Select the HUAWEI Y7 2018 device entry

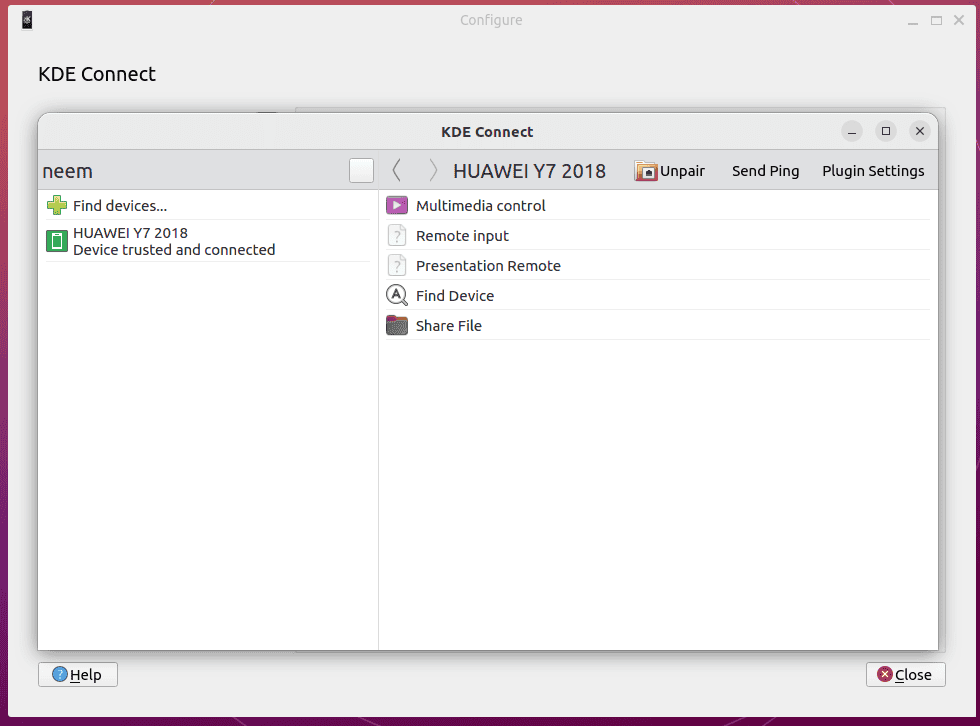tap(208, 241)
